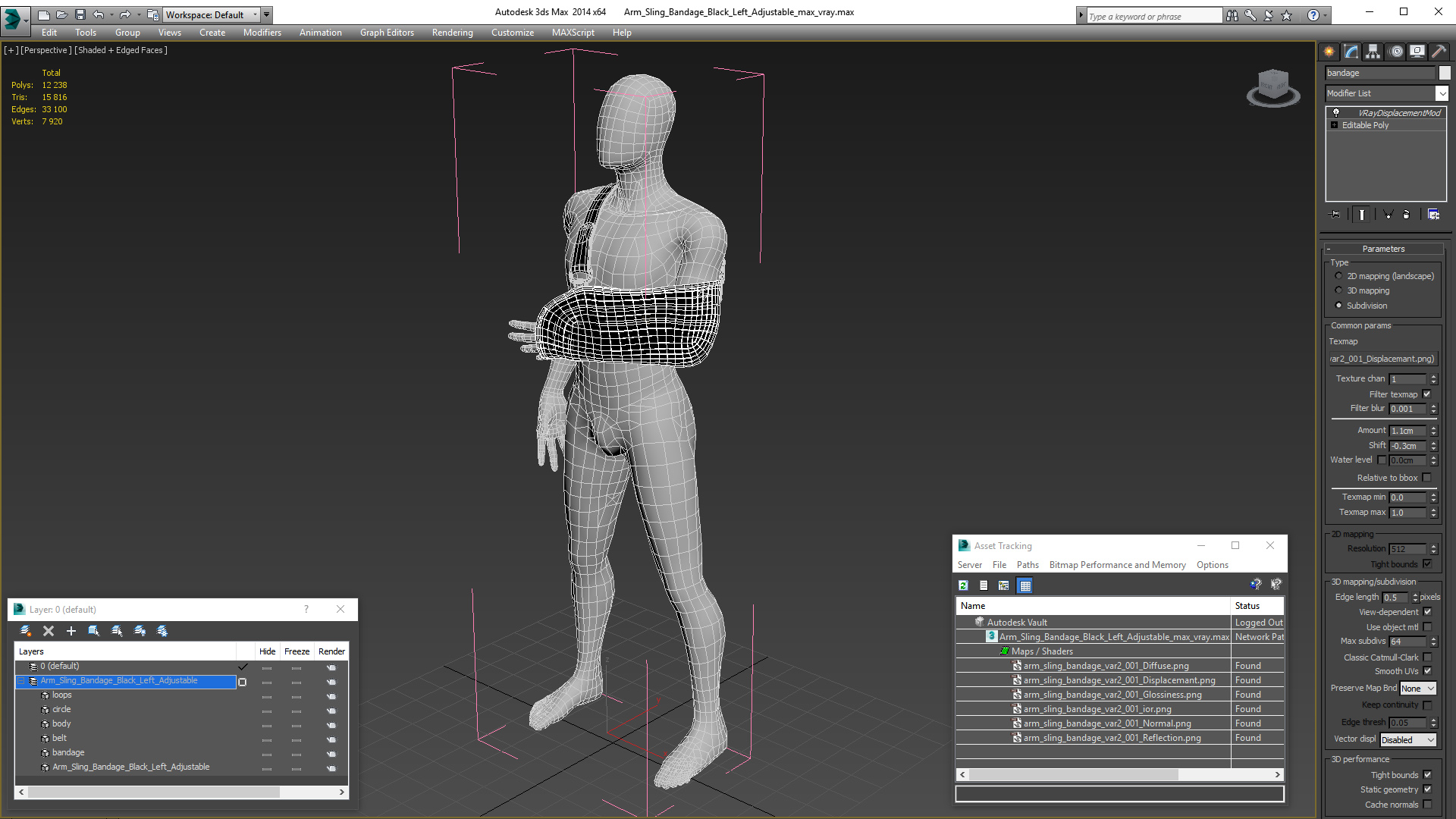This screenshot has width=1456, height=819.
Task: Click Make Unique icon under modifier stack
Action: (x=1388, y=215)
